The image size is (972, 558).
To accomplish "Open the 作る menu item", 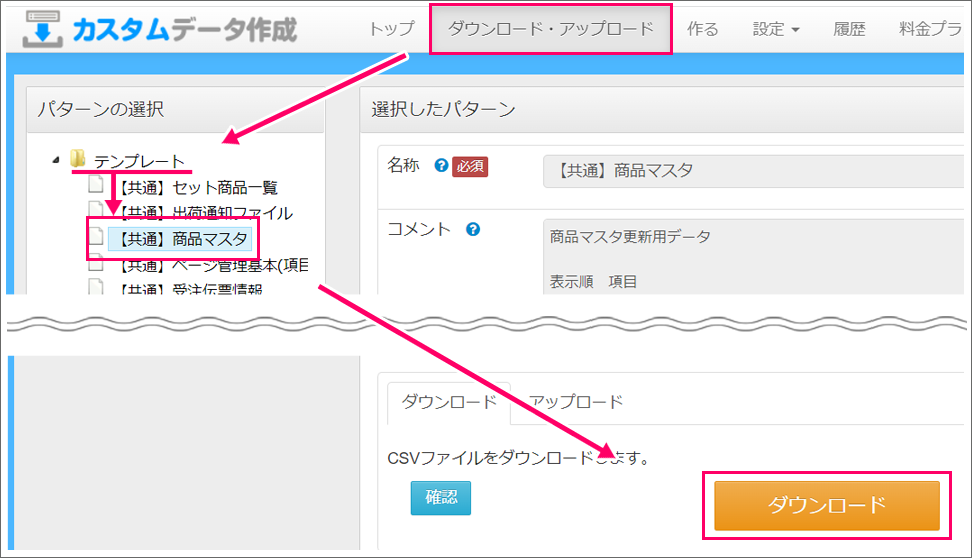I will 702,29.
